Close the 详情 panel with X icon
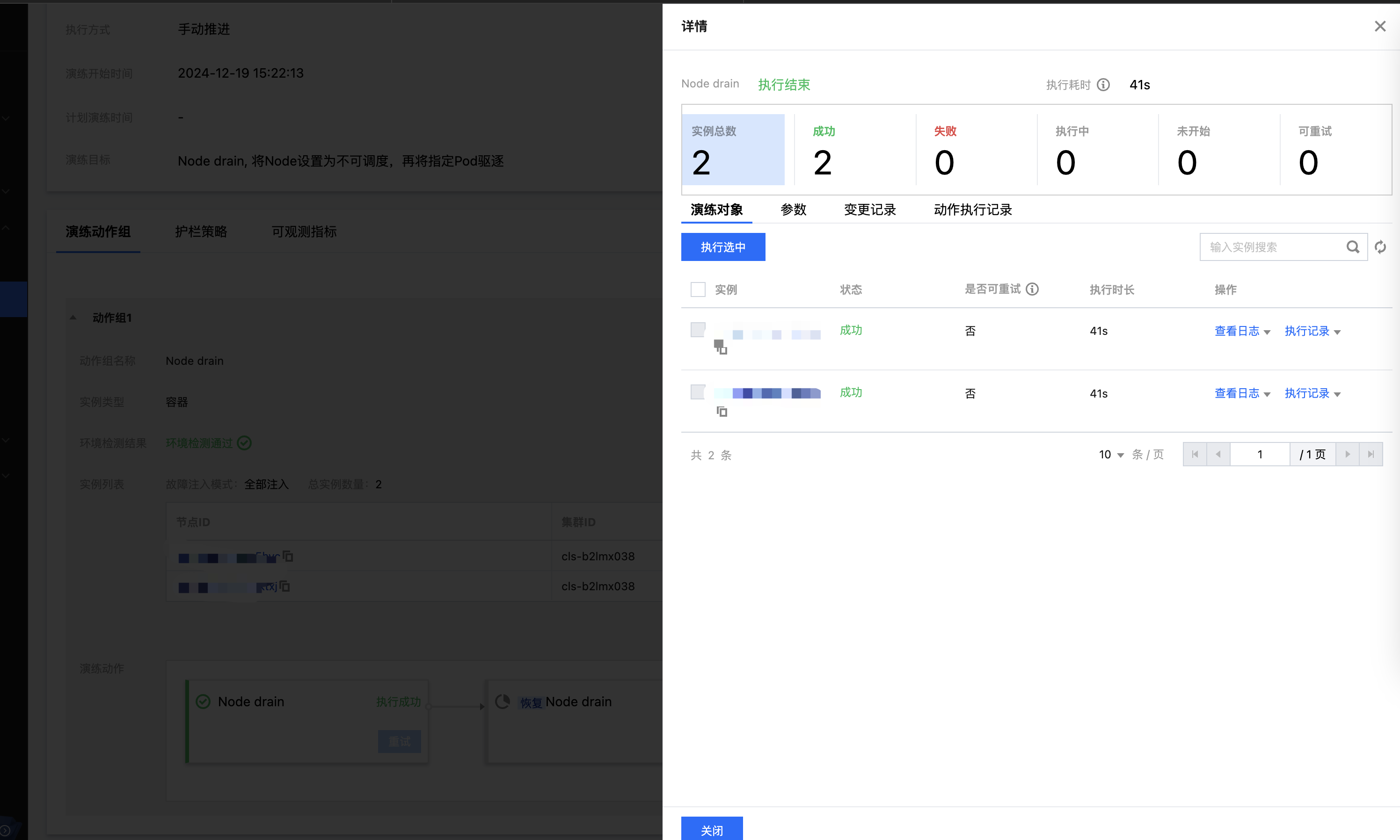 coord(1379,26)
